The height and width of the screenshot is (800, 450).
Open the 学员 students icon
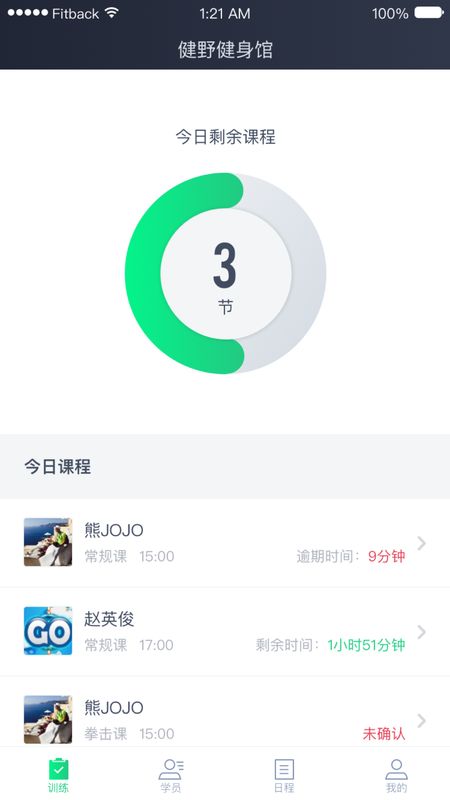click(171, 769)
